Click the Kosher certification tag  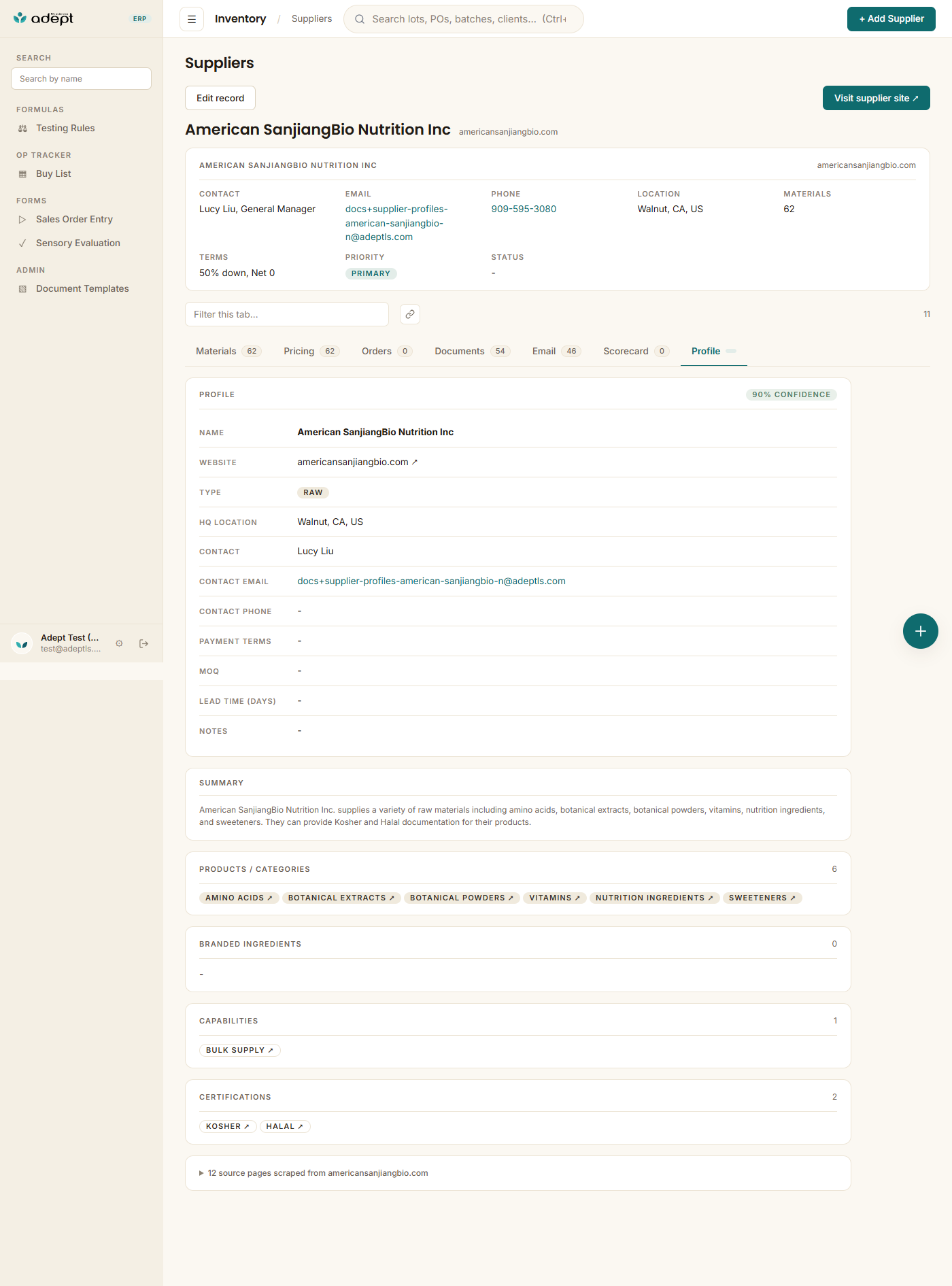[228, 1126]
